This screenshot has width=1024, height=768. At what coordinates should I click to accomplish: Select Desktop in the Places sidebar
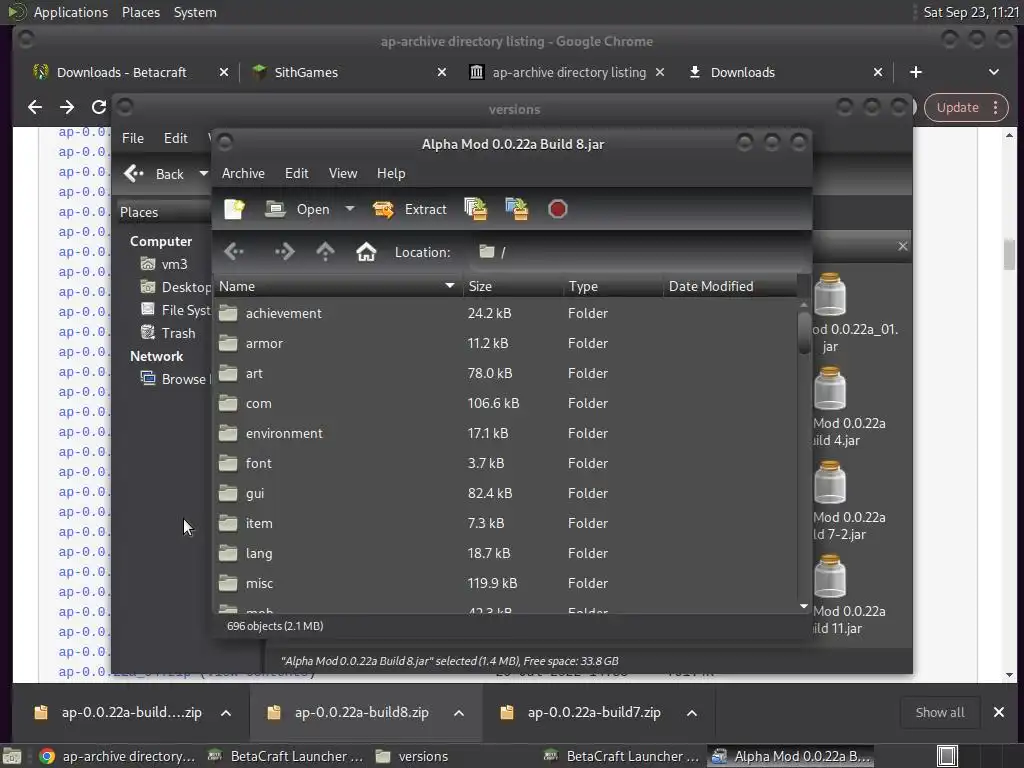click(x=175, y=287)
